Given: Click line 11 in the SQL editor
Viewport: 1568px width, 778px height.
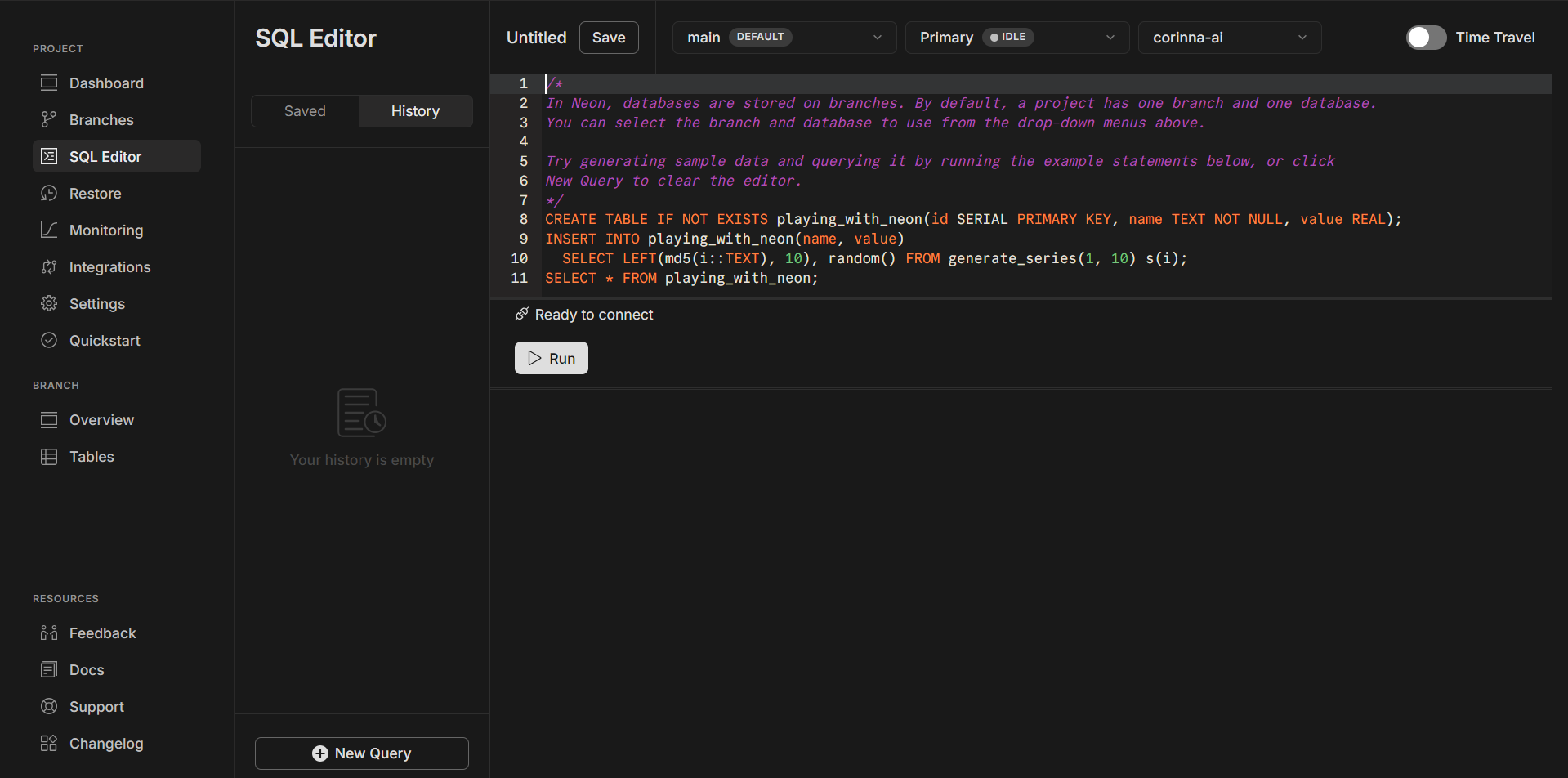Looking at the screenshot, I should tap(681, 278).
